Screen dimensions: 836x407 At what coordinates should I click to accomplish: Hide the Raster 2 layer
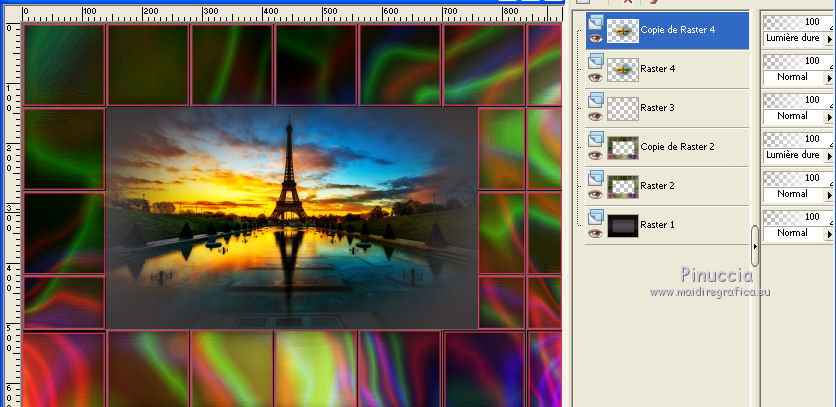(596, 194)
